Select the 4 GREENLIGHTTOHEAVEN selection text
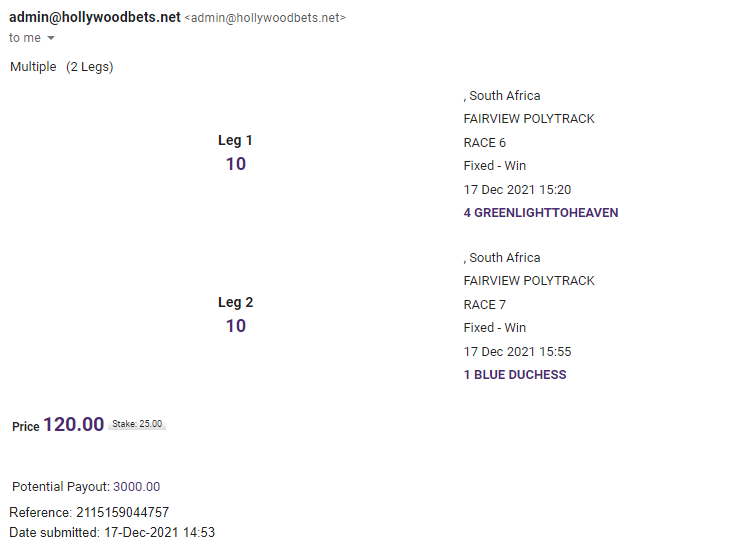This screenshot has height=546, width=746. 541,213
